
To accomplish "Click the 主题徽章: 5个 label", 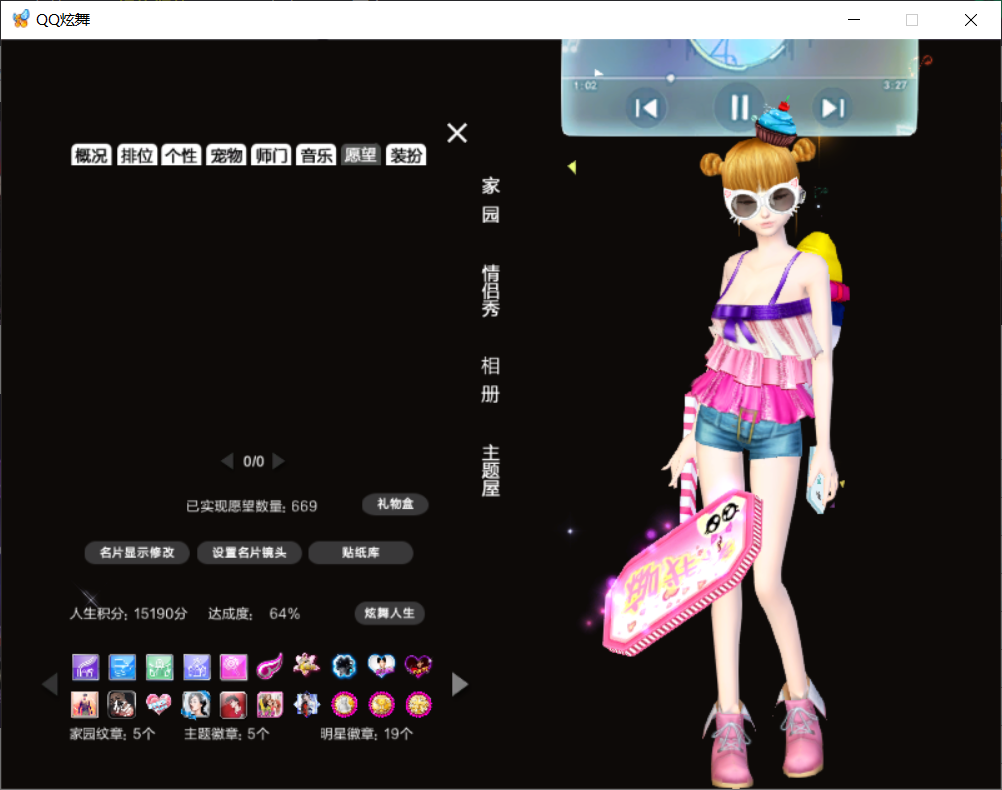I will (227, 734).
